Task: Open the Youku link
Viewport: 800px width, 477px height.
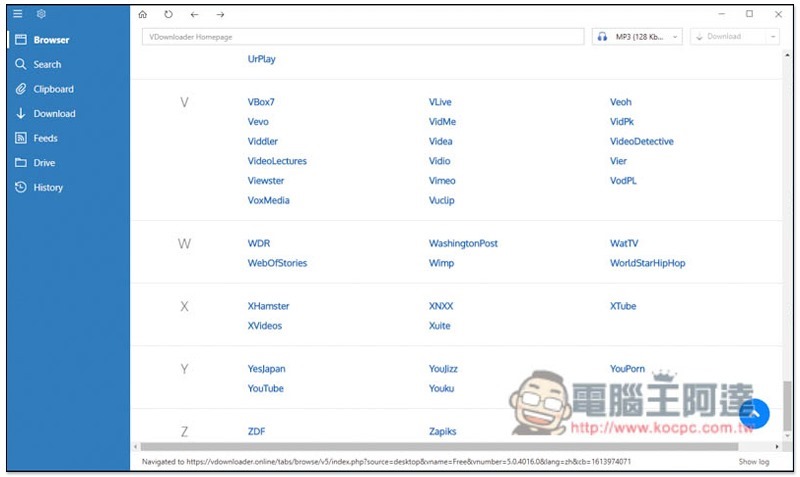Action: tap(441, 389)
